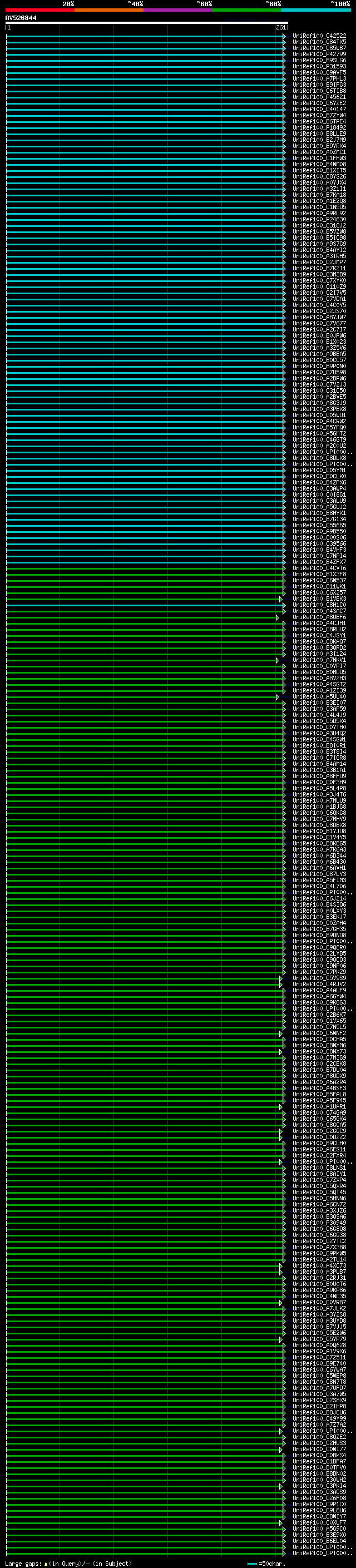This screenshot has height=1568, width=356.
Task: Click the arrowhead of the UniRef100_B1VEK3 alignment
Action: pyautogui.click(x=281, y=599)
